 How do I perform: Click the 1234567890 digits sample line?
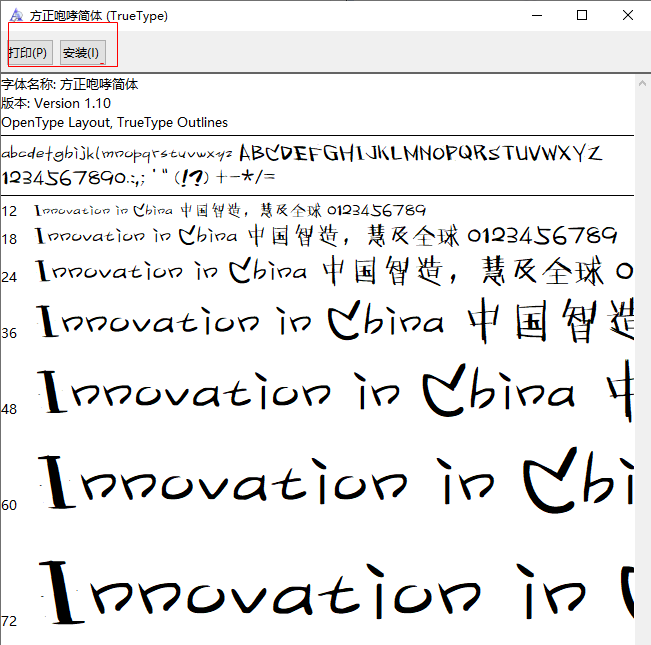(x=138, y=178)
